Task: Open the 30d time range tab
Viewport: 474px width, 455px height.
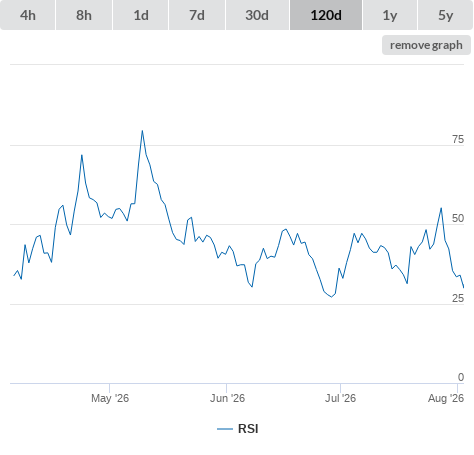Action: pos(257,15)
